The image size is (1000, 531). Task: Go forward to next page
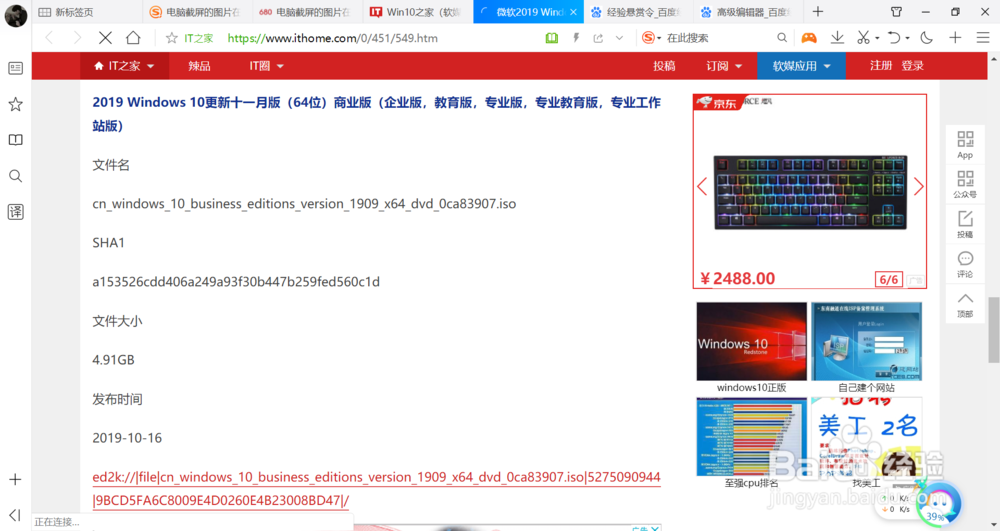77,38
